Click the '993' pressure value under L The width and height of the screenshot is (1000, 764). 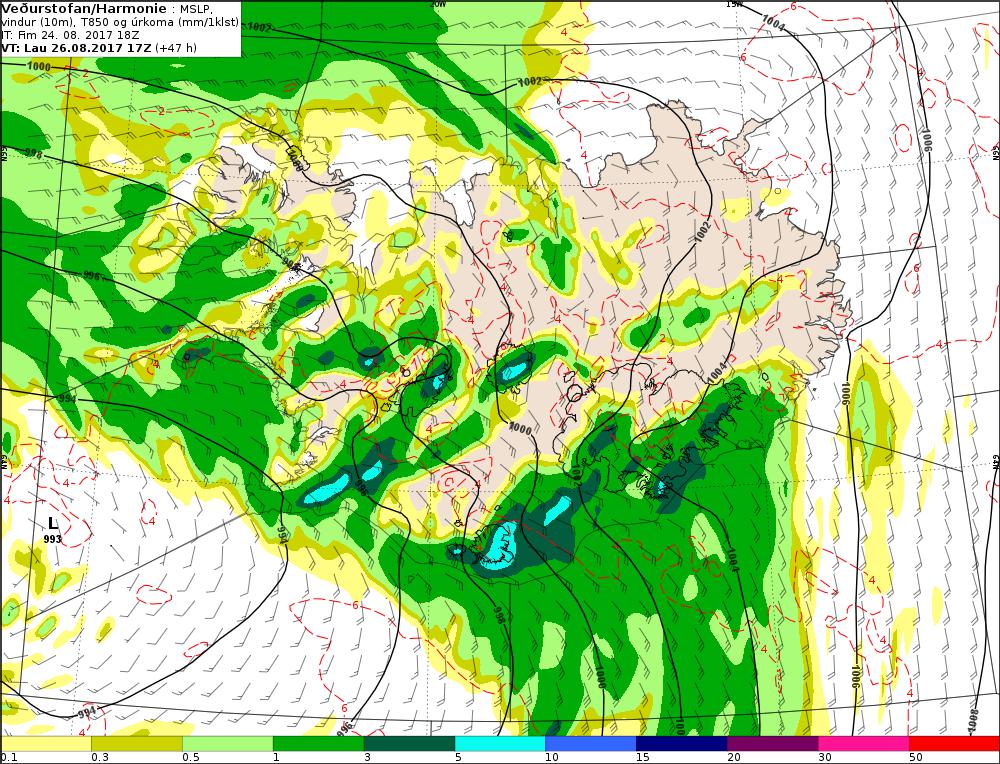(52, 539)
